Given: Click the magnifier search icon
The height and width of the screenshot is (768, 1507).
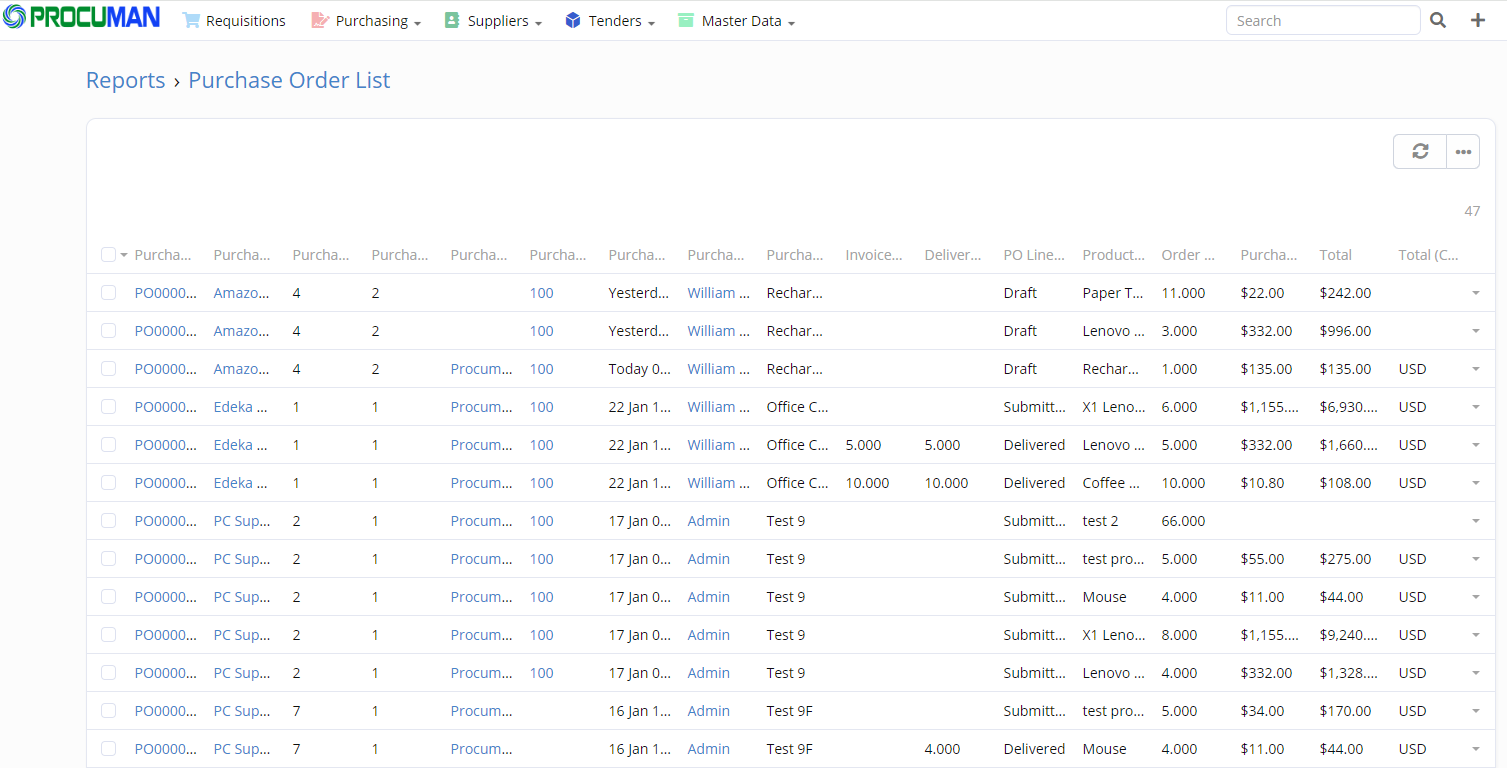Looking at the screenshot, I should pos(1438,20).
